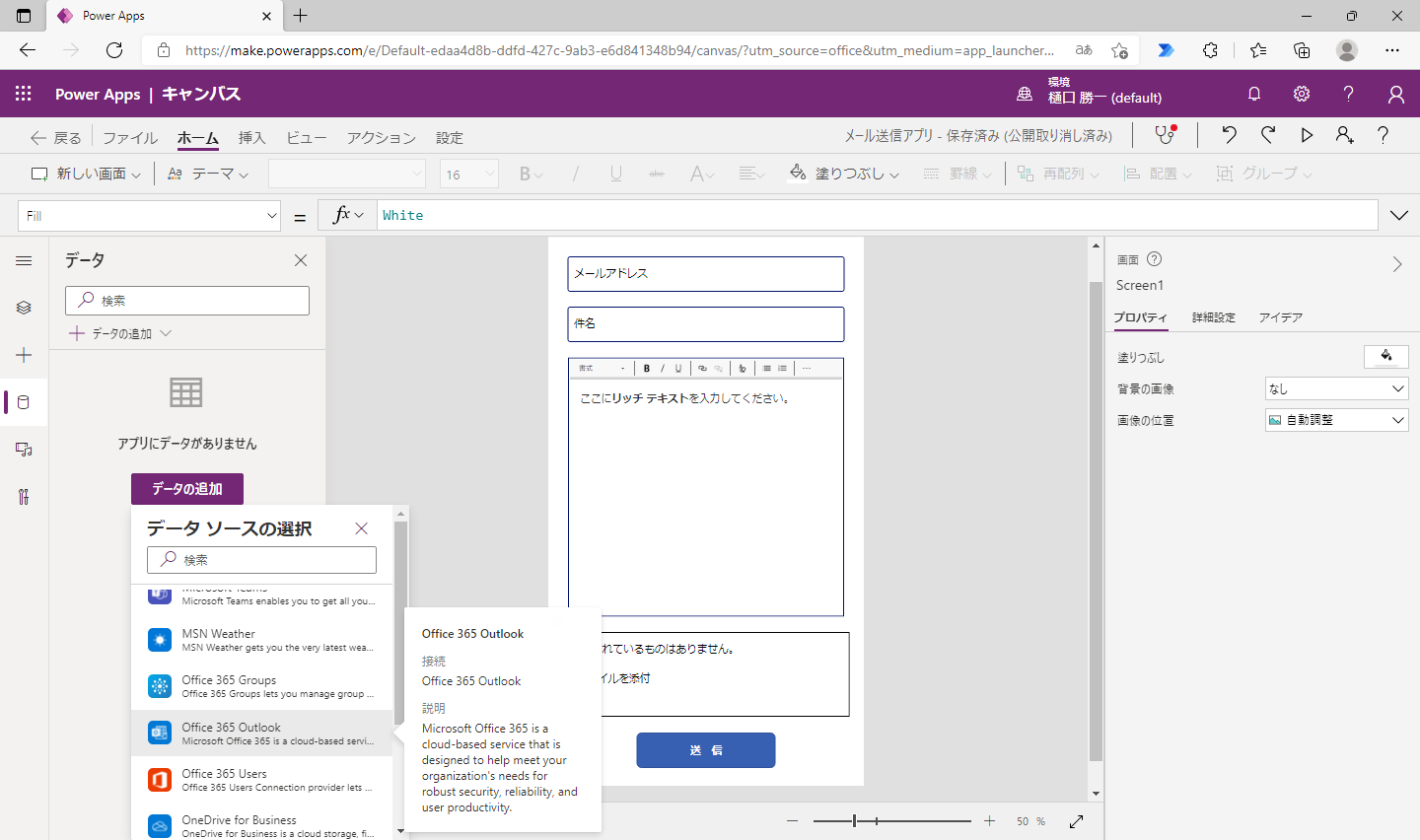The width and height of the screenshot is (1420, 840).
Task: Click the purple データの追加 button
Action: [x=187, y=489]
